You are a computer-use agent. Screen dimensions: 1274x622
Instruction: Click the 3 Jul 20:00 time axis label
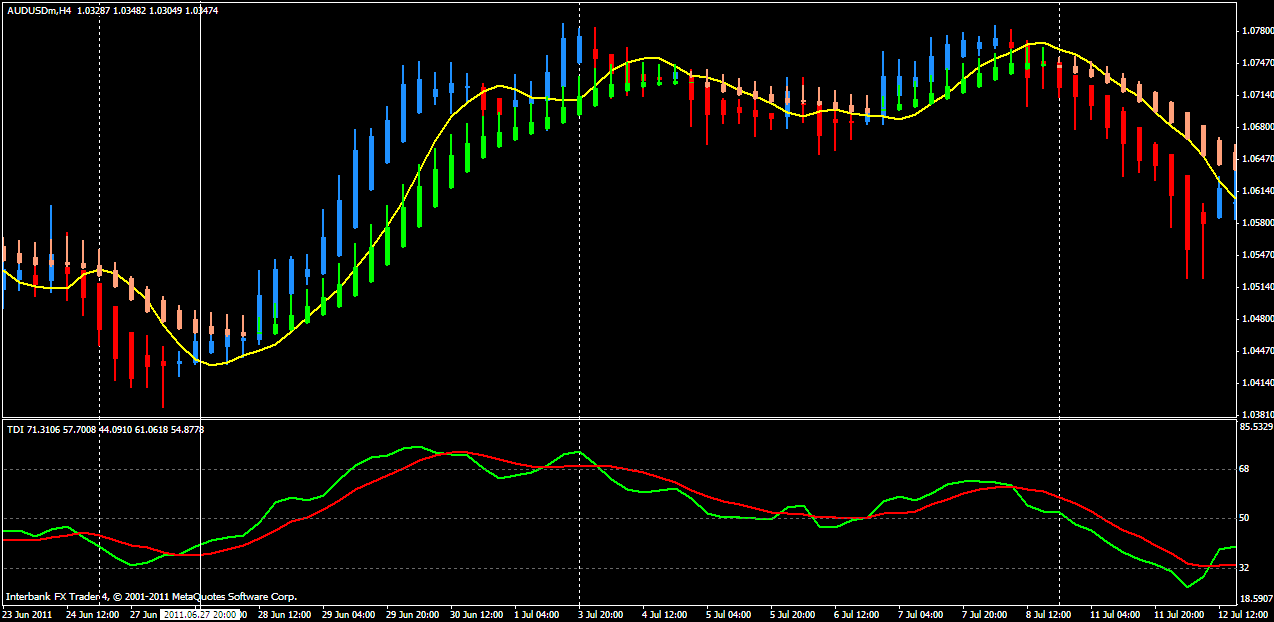pos(603,615)
